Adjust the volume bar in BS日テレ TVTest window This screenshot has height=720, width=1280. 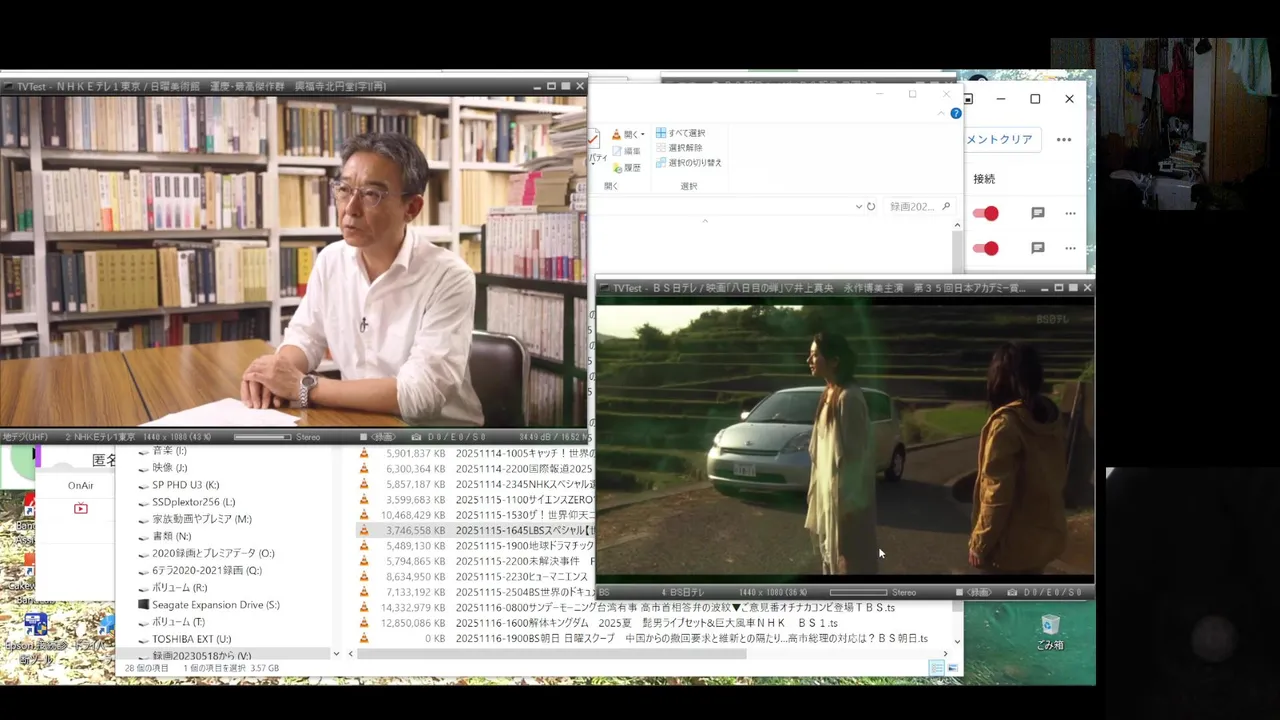(858, 592)
